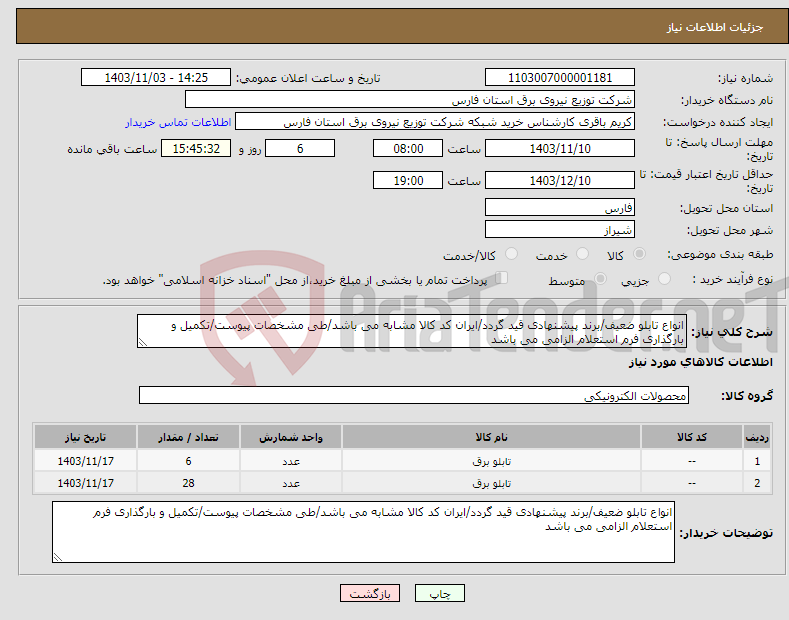Select the کالا radio button
The height and width of the screenshot is (620, 789).
click(639, 254)
